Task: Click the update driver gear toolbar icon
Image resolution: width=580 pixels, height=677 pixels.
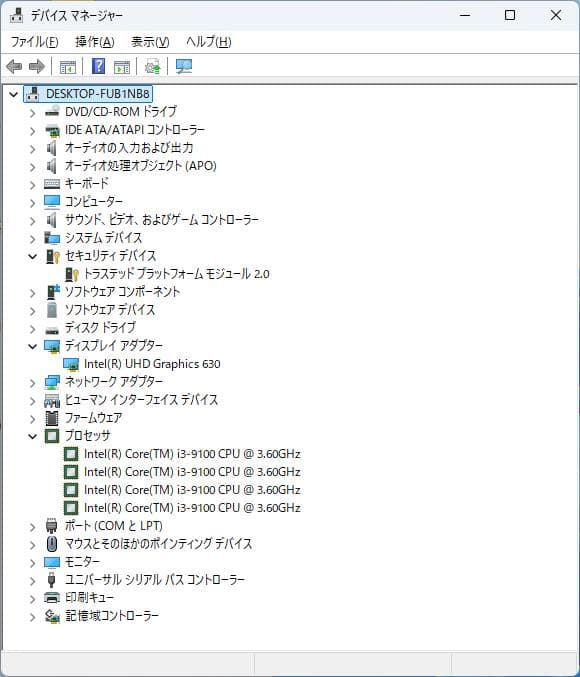Action: tap(152, 66)
